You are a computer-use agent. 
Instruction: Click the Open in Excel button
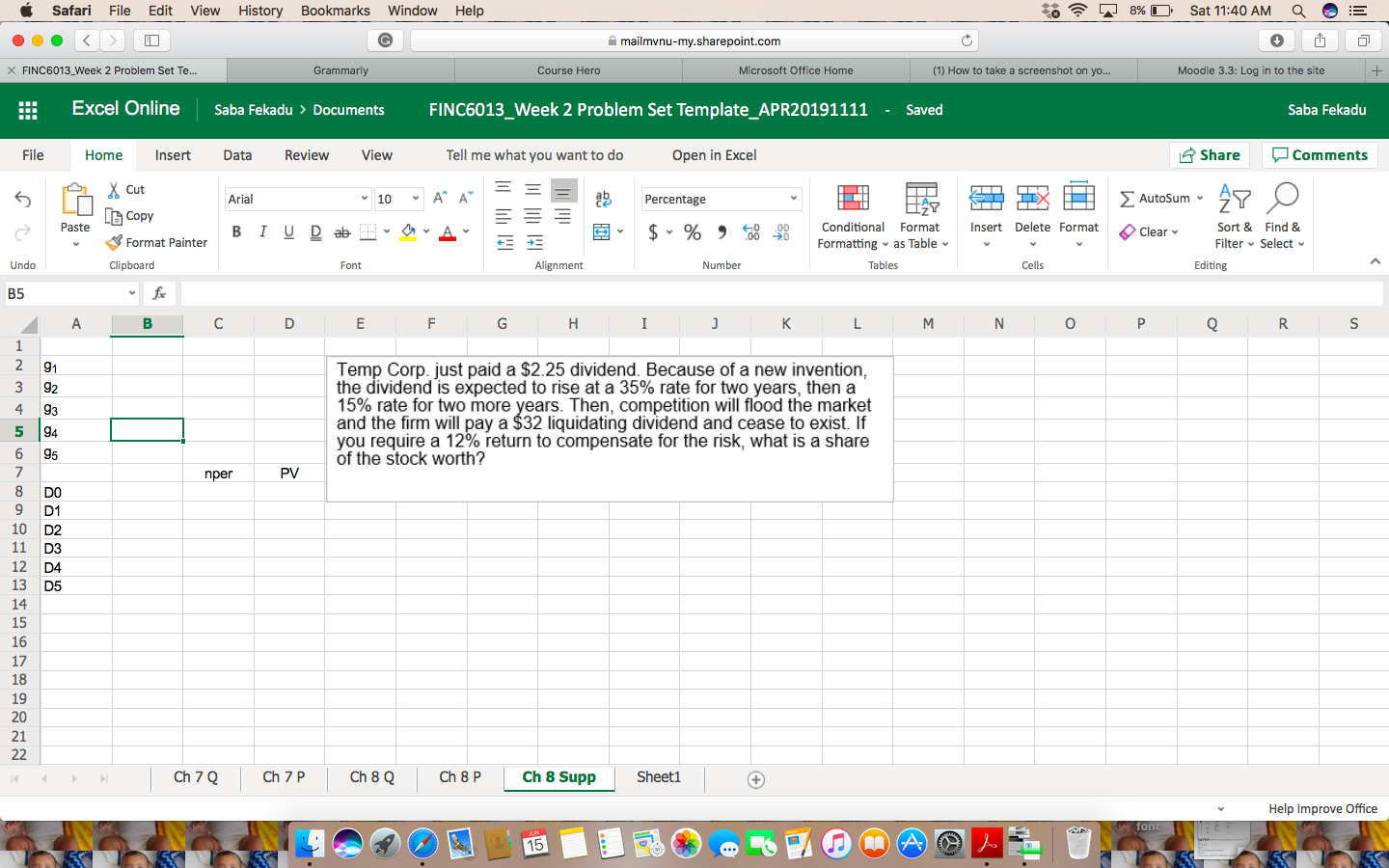pos(714,155)
